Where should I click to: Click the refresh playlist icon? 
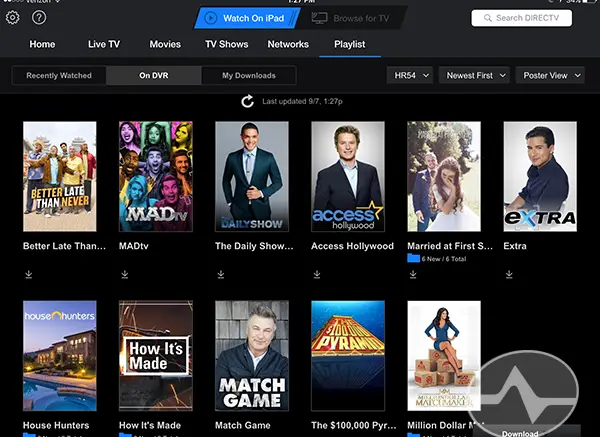tap(248, 101)
